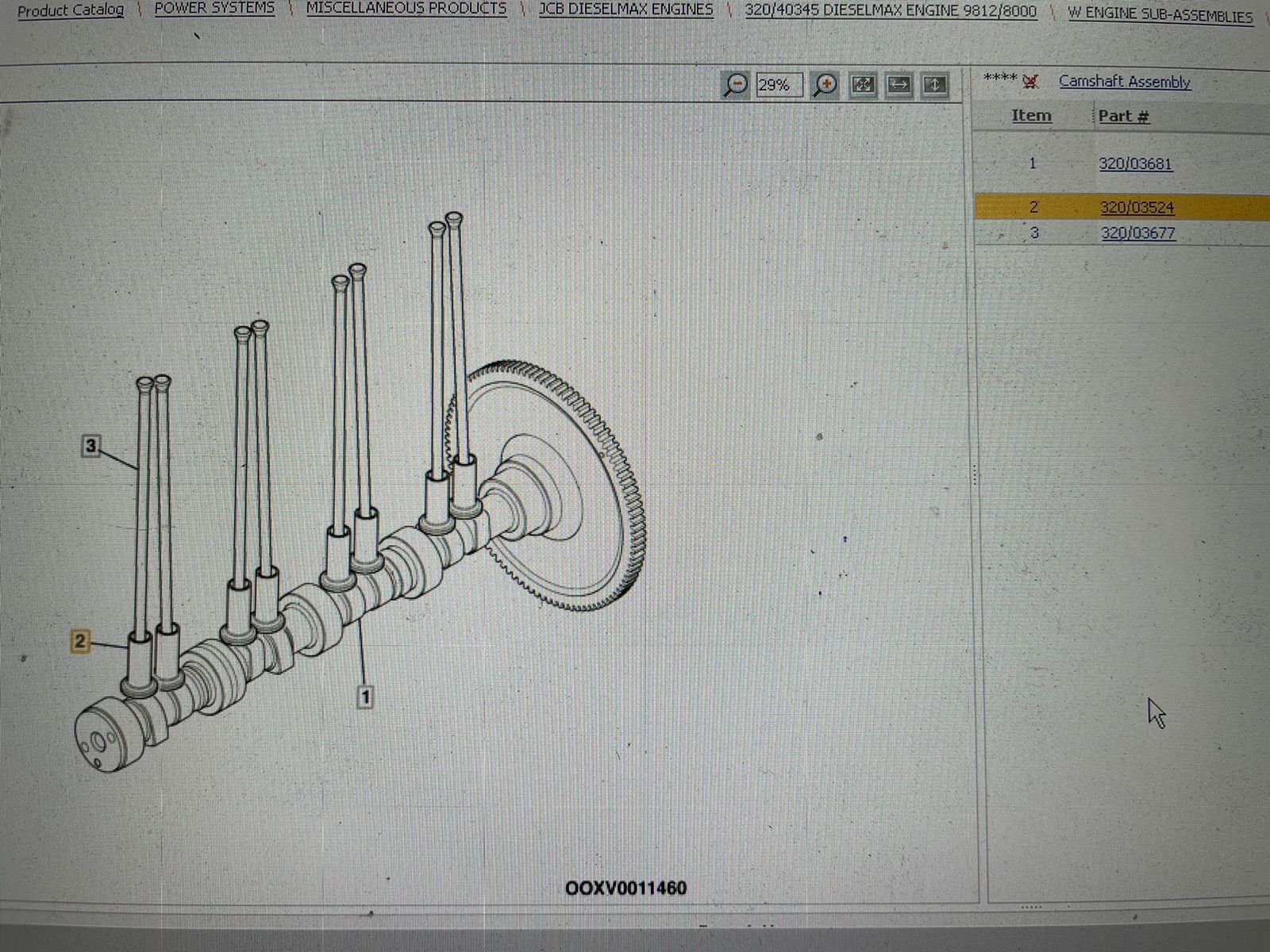Image resolution: width=1270 pixels, height=952 pixels.
Task: Open W ENGINE SUB-ASSEMBLIES breadcrumb
Action: point(1160,14)
